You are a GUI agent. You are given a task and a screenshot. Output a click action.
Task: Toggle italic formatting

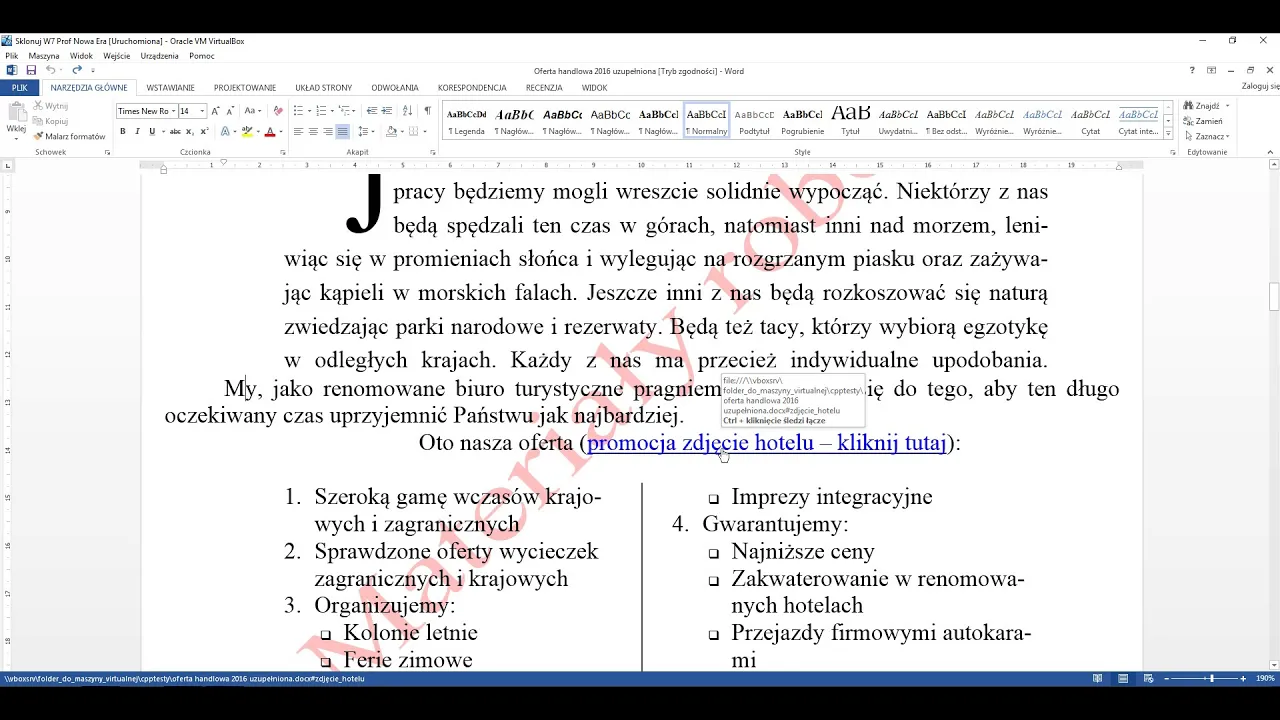[137, 131]
